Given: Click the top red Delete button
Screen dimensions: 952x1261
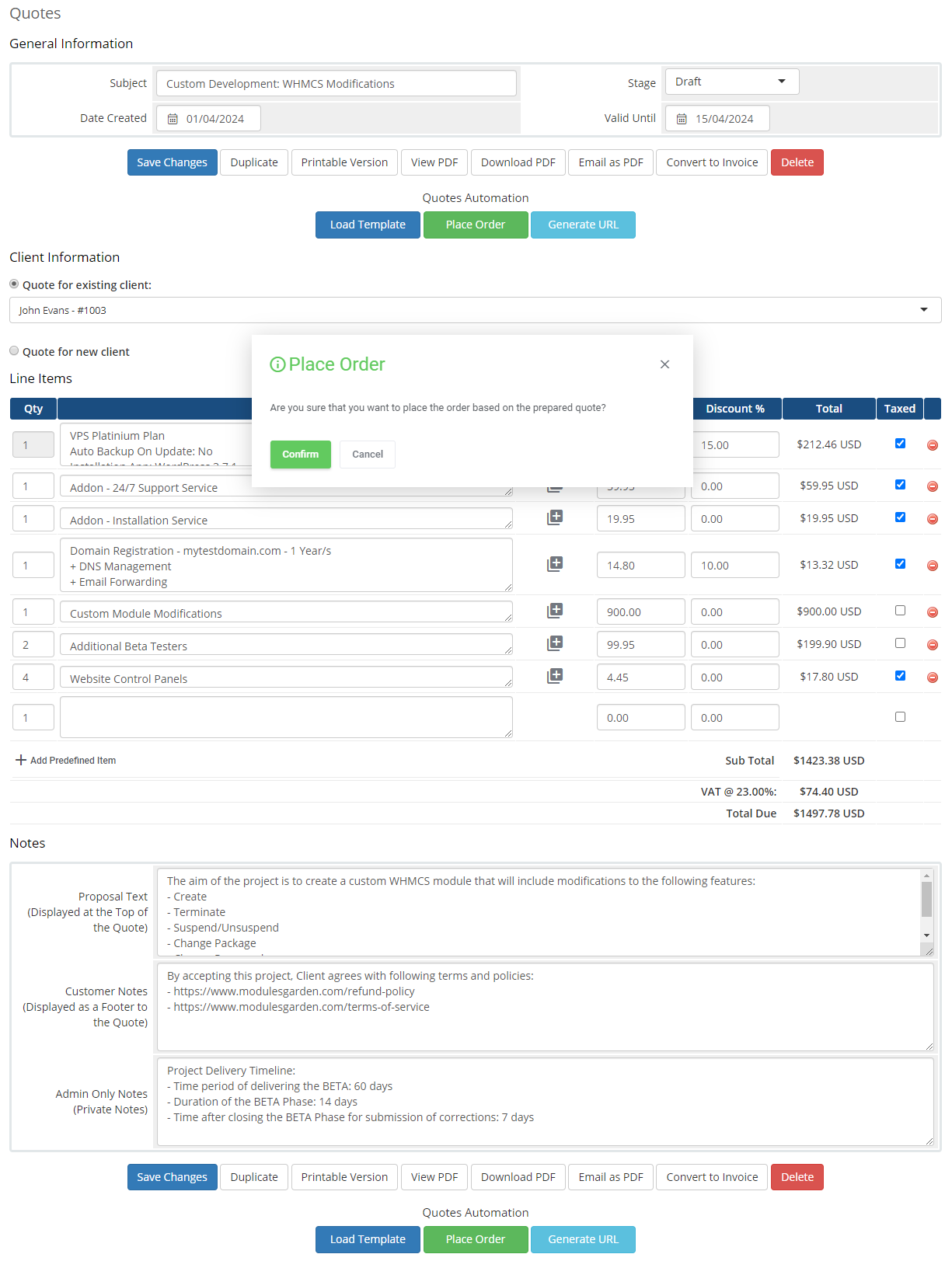Looking at the screenshot, I should [x=797, y=162].
